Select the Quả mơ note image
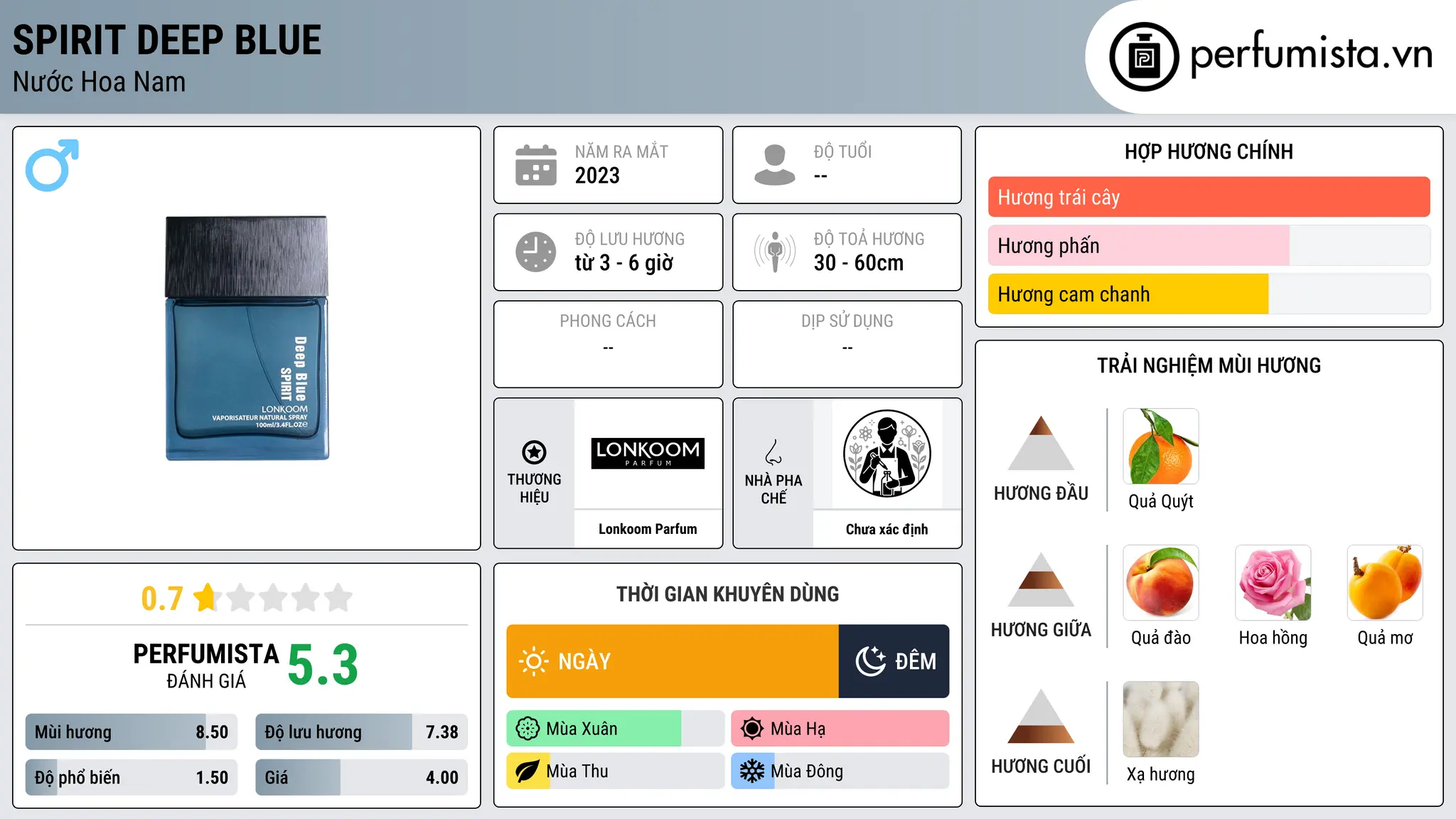The image size is (1456, 819). (x=1385, y=583)
